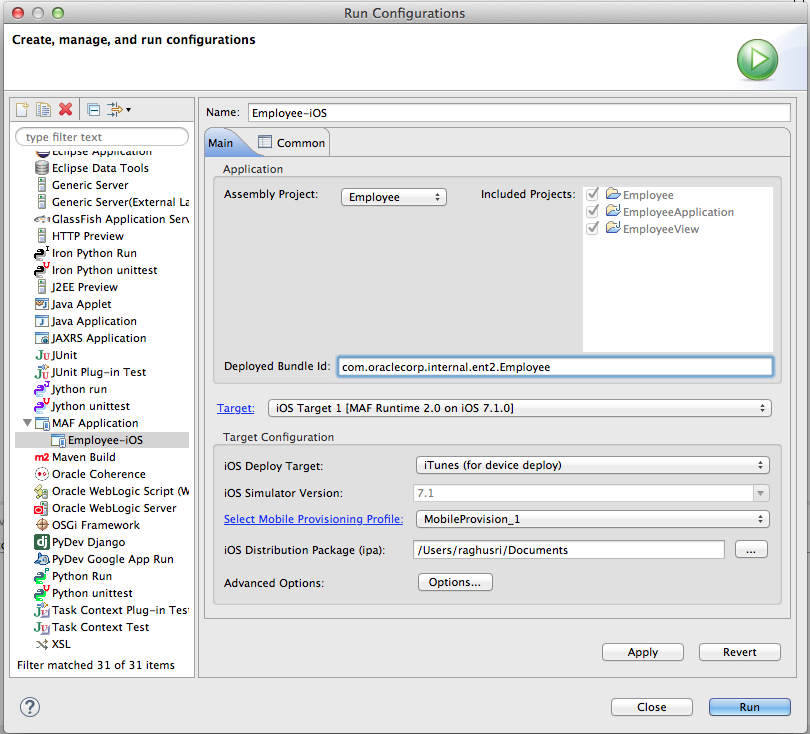Click Select Mobile Provisioning Profile link
The height and width of the screenshot is (734, 810).
tap(313, 519)
